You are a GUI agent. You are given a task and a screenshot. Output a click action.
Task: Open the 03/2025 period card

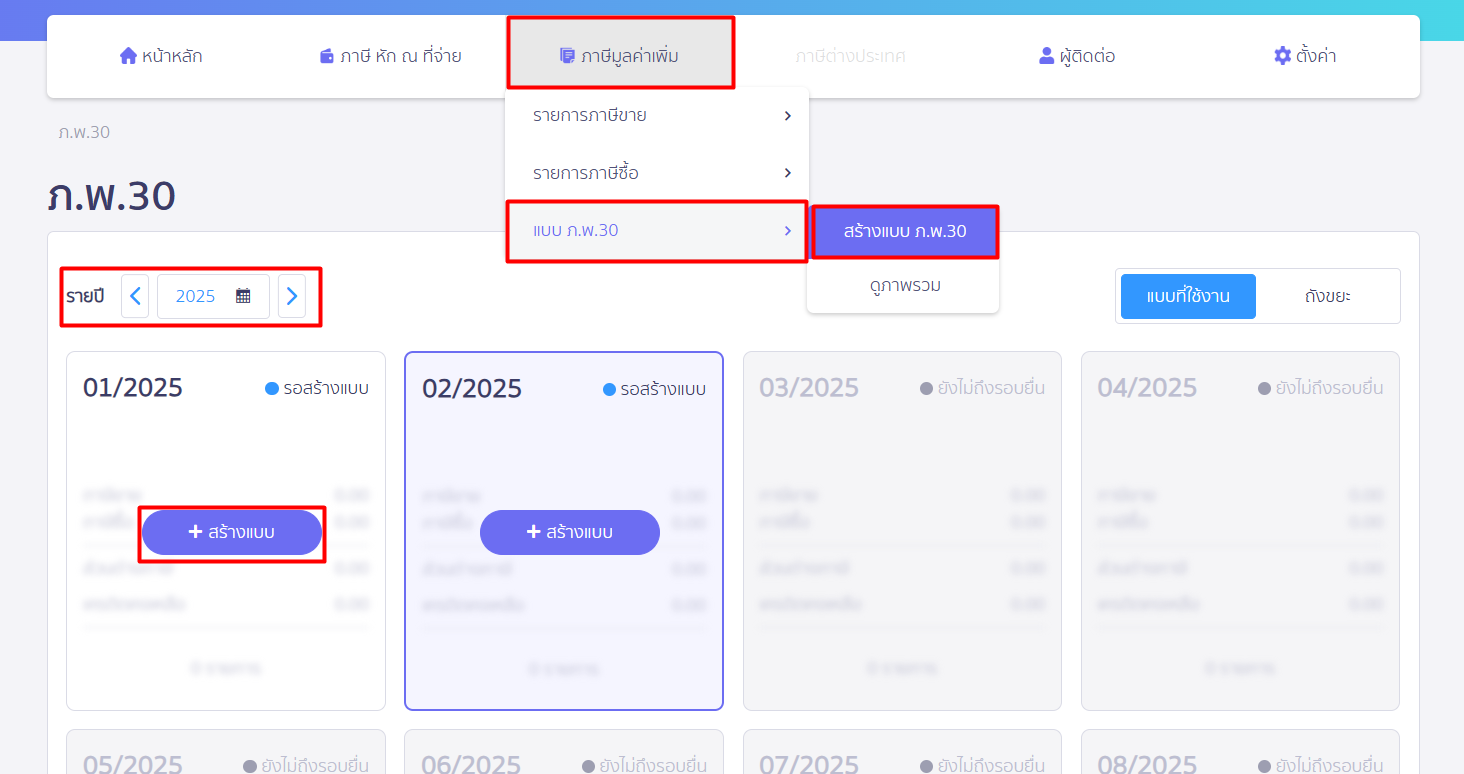pyautogui.click(x=902, y=530)
